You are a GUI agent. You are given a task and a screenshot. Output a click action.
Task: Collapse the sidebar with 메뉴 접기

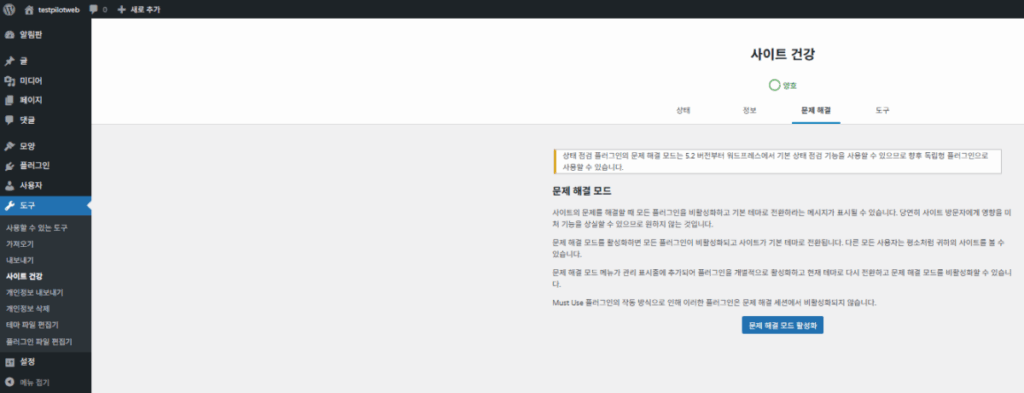(34, 383)
